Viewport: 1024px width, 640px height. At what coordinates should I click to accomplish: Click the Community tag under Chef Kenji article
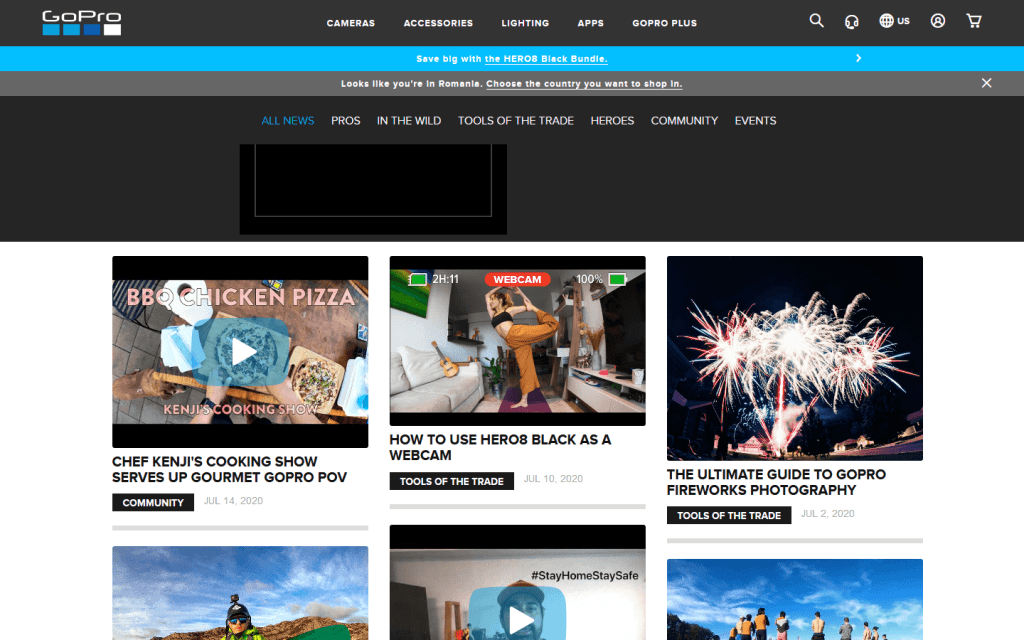pos(153,503)
